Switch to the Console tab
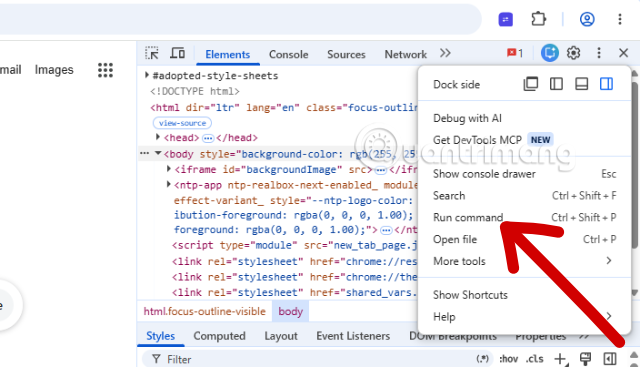Screen dimensions: 640x367 [x=288, y=54]
